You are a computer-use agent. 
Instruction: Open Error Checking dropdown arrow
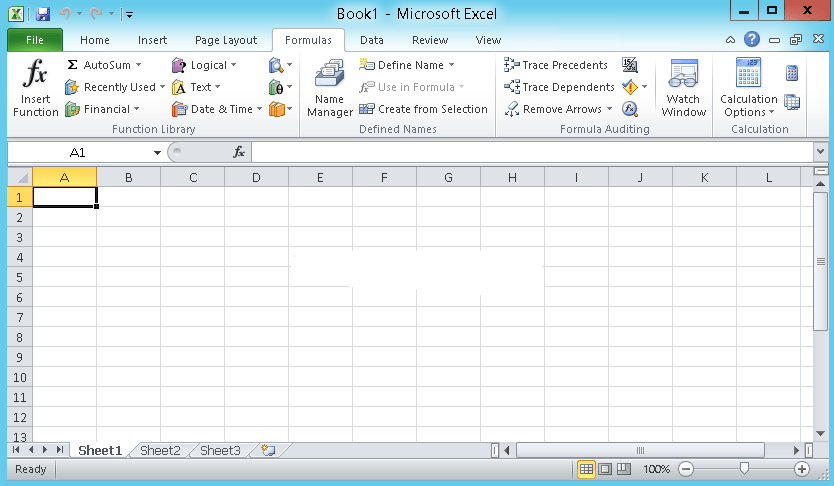tap(644, 87)
